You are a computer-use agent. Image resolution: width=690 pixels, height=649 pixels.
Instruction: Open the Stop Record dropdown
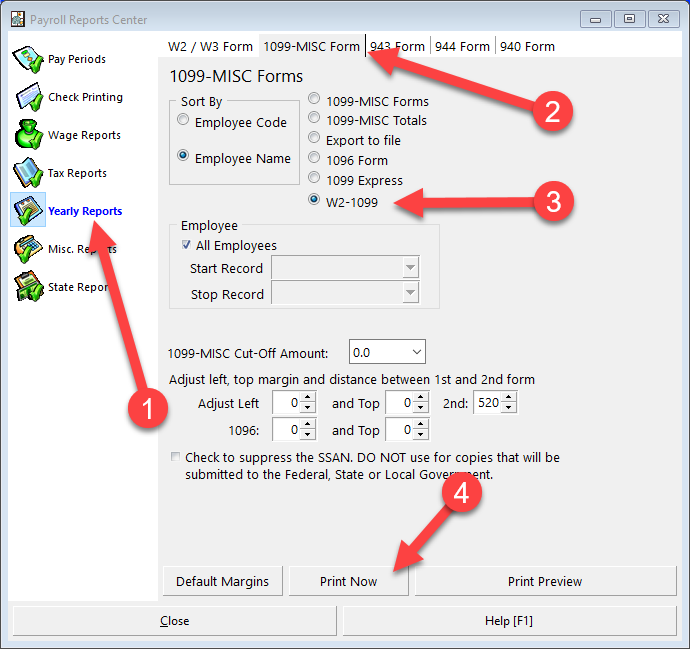pyautogui.click(x=409, y=294)
